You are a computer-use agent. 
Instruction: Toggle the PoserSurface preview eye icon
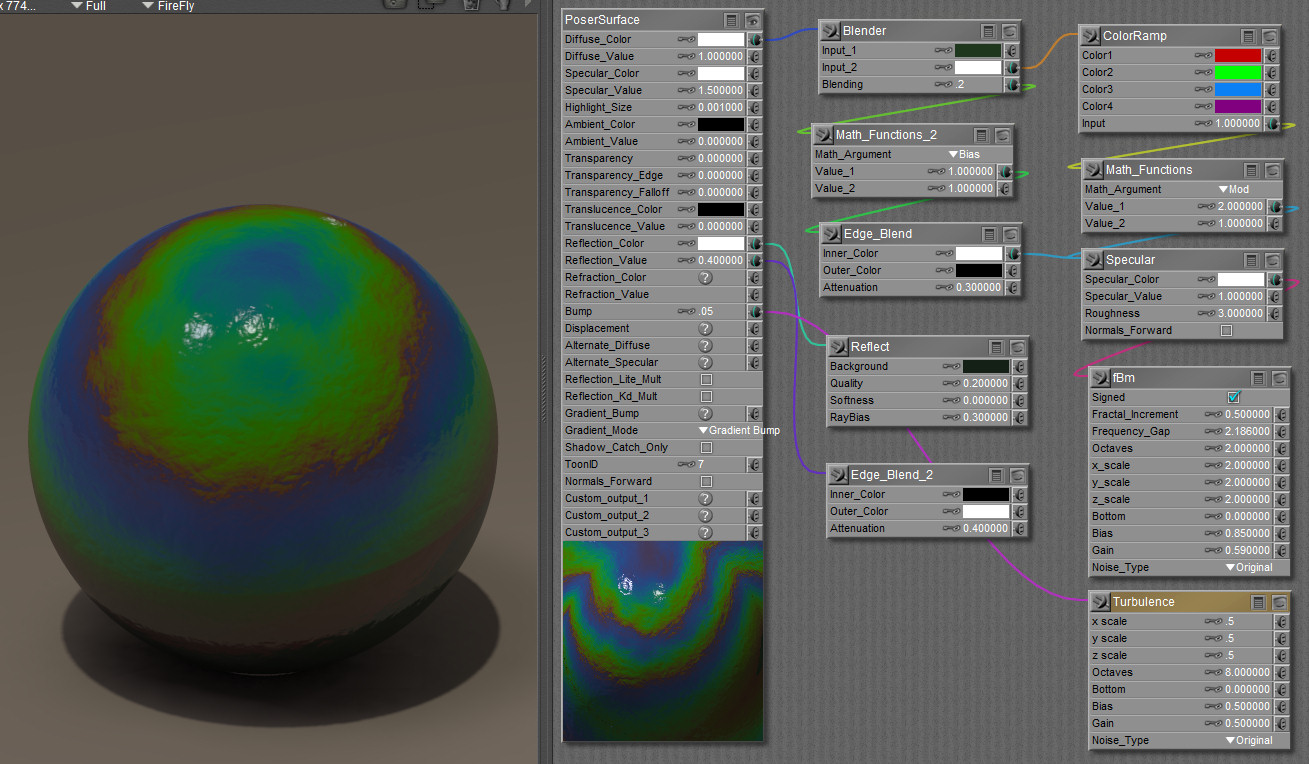tap(753, 20)
